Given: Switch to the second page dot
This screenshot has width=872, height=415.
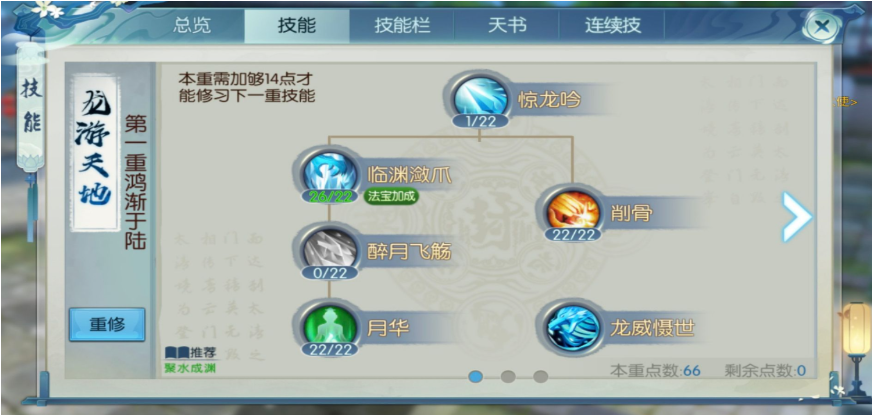Looking at the screenshot, I should point(508,377).
